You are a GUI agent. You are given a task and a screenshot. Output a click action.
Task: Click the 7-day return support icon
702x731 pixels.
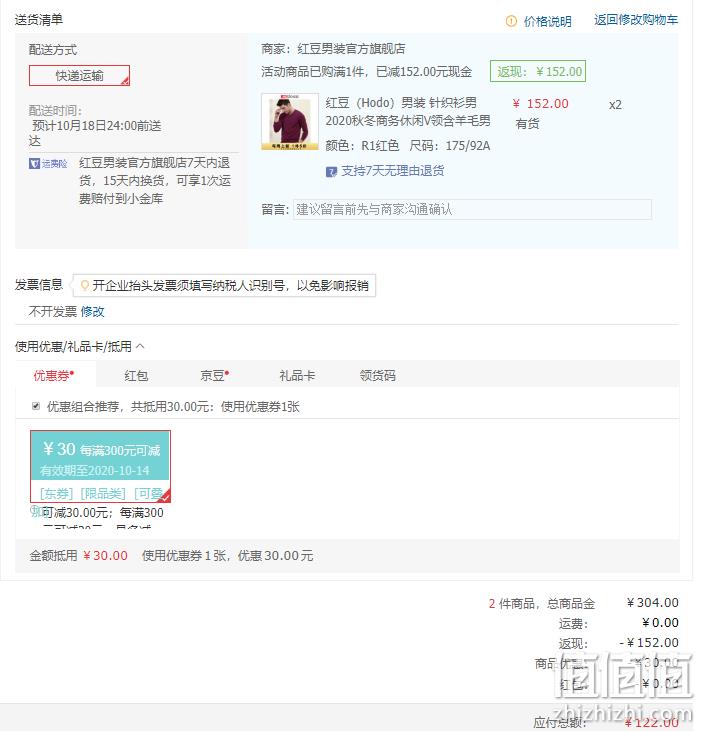331,172
